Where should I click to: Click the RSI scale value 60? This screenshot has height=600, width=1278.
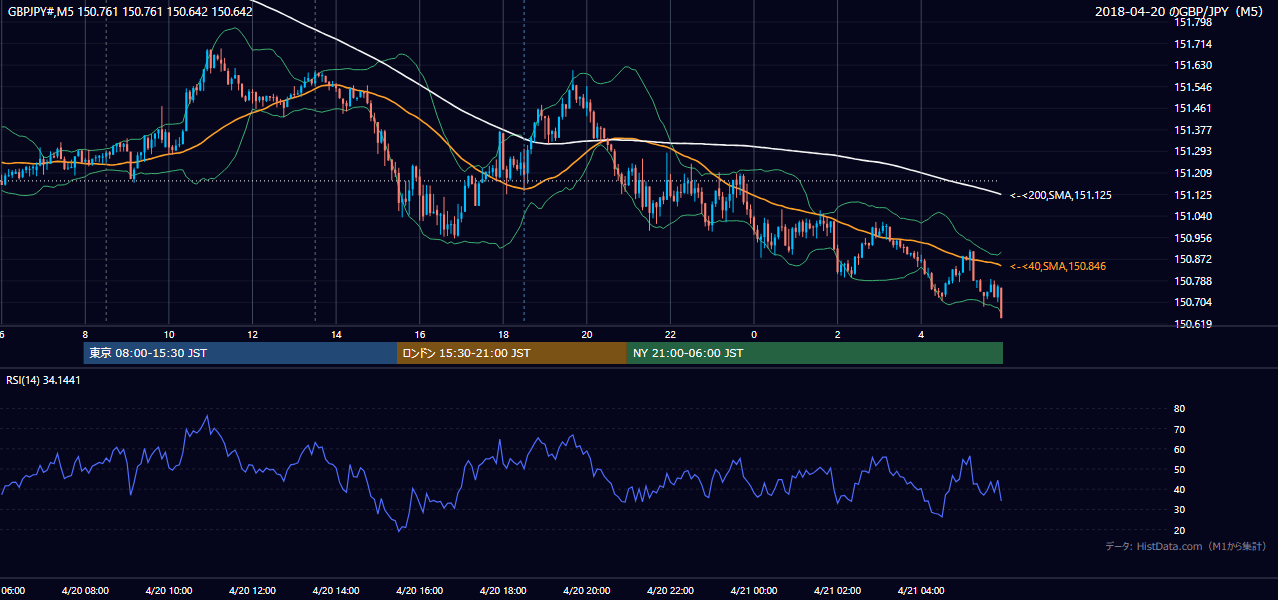[1179, 449]
